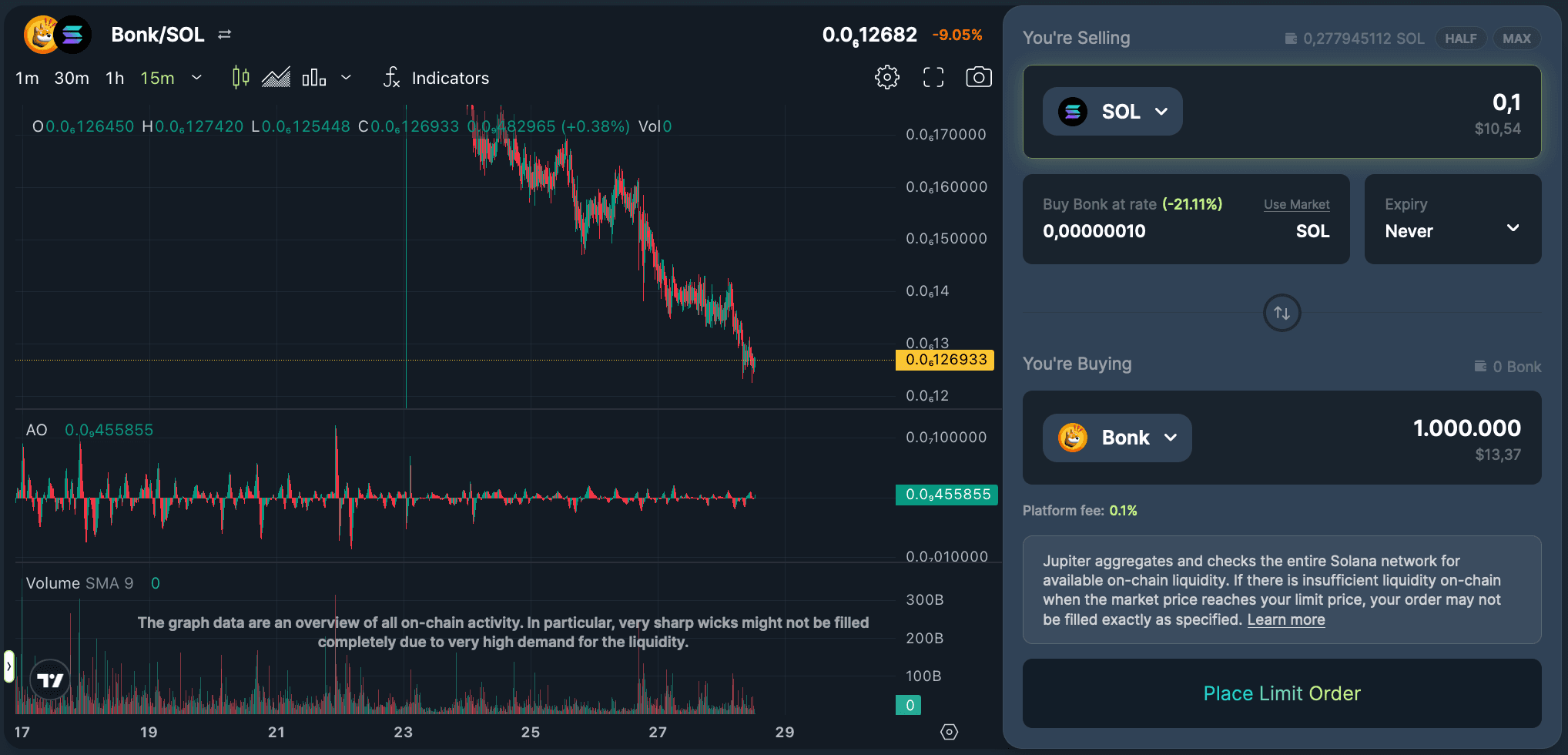Open chart settings gear
Viewport: 1568px width, 755px height.
[x=887, y=77]
